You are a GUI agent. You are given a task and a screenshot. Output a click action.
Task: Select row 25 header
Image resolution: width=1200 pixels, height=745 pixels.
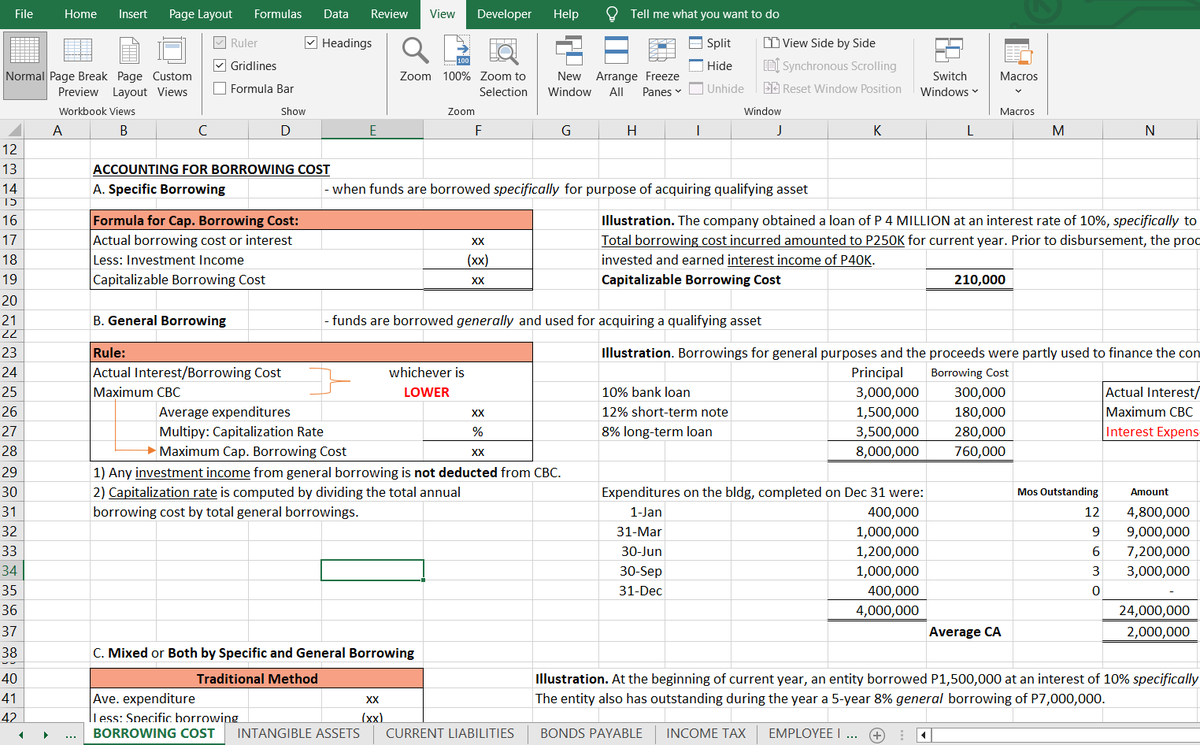[10, 393]
